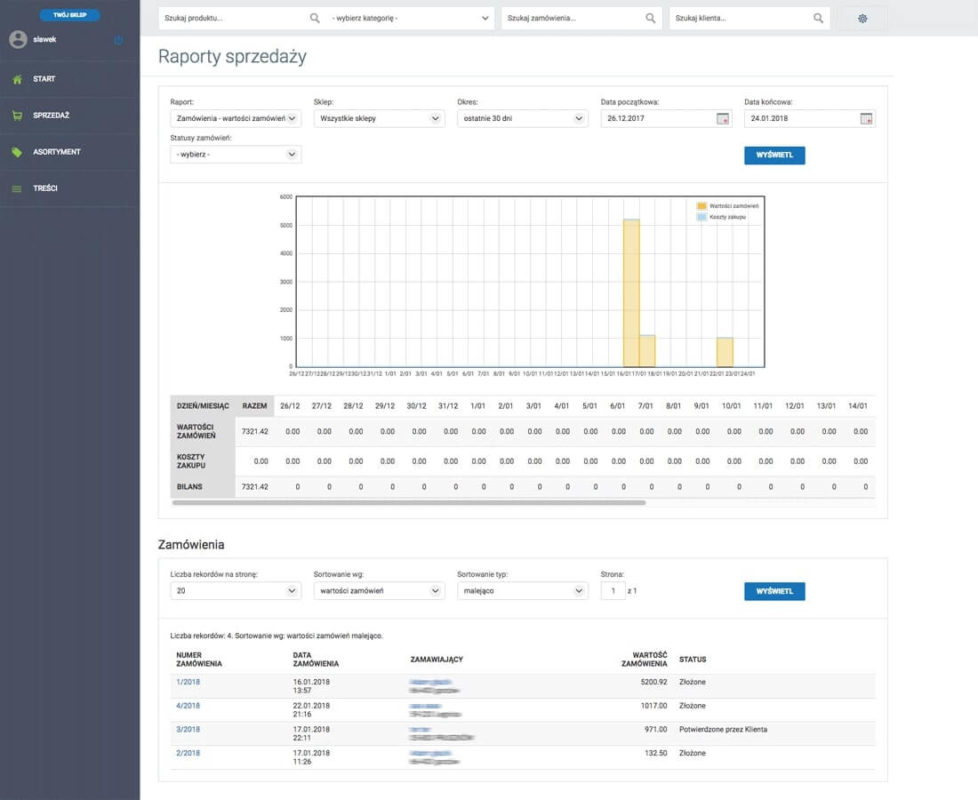Open calendar for Data końcowa
Viewport: 978px width, 800px height.
click(866, 118)
